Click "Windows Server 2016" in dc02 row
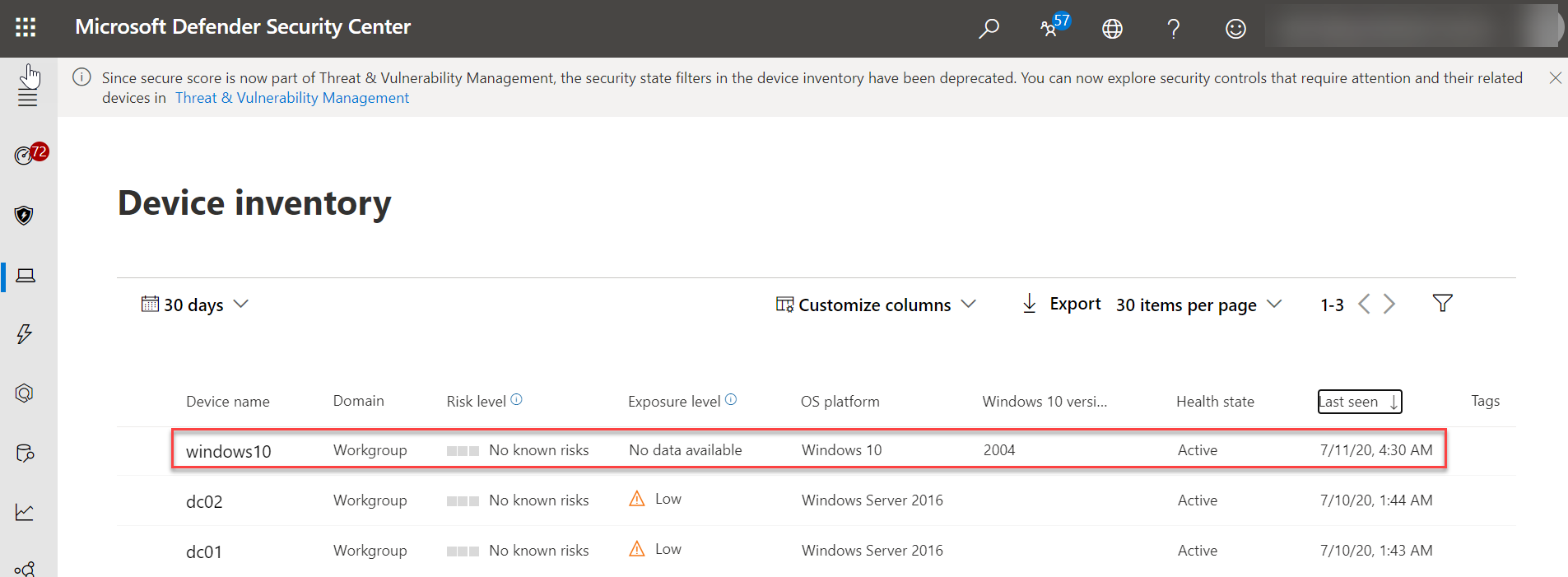Image resolution: width=1568 pixels, height=577 pixels. (872, 500)
